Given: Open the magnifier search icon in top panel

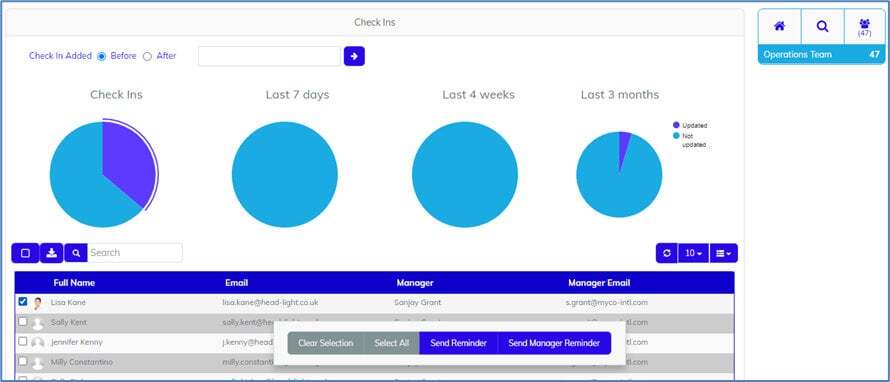Looking at the screenshot, I should pos(822,26).
